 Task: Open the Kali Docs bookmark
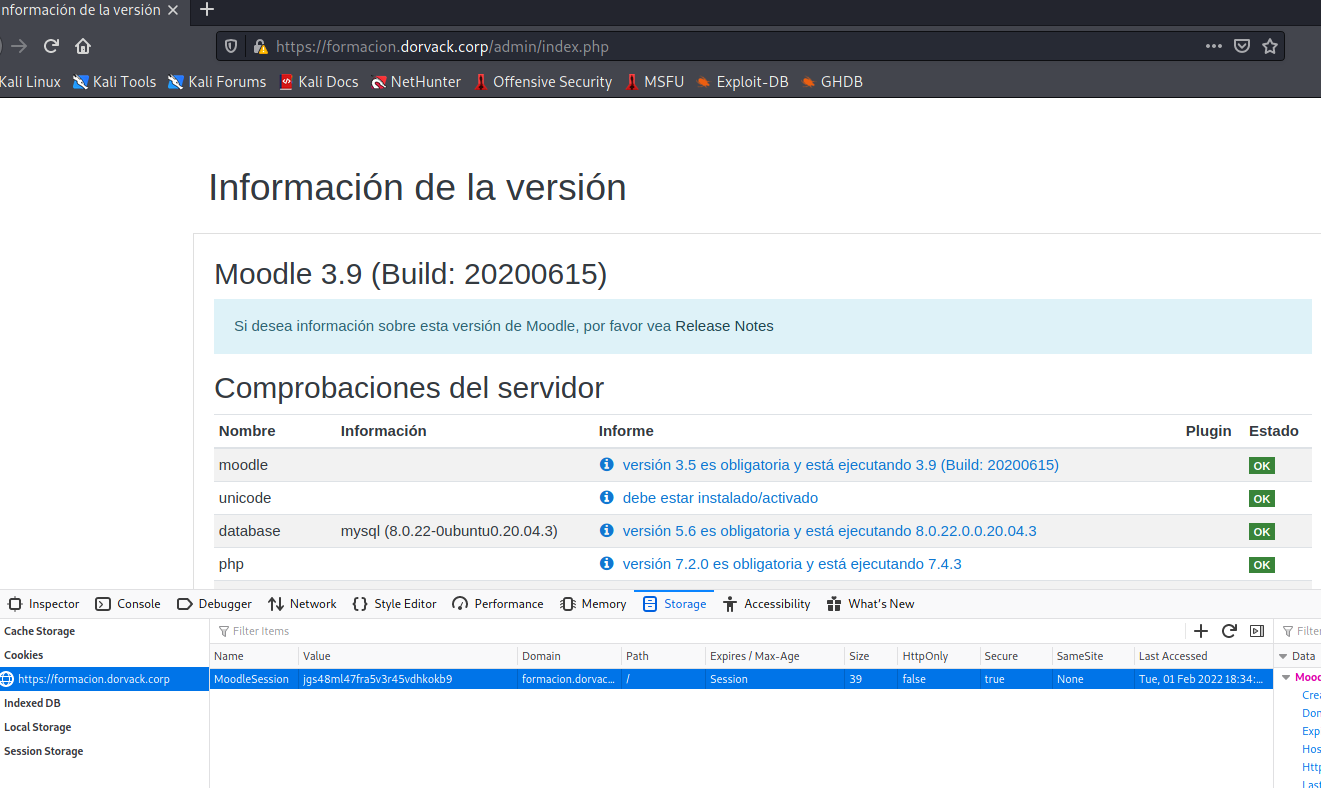[x=319, y=82]
